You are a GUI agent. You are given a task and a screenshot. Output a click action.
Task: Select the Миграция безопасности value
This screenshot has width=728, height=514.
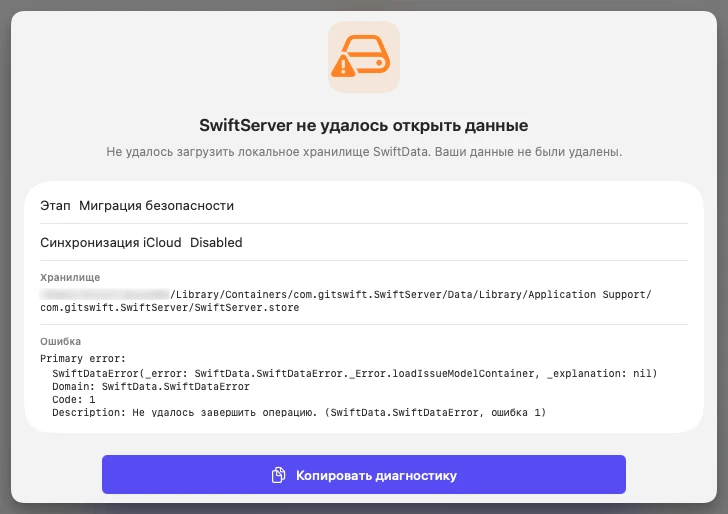156,206
